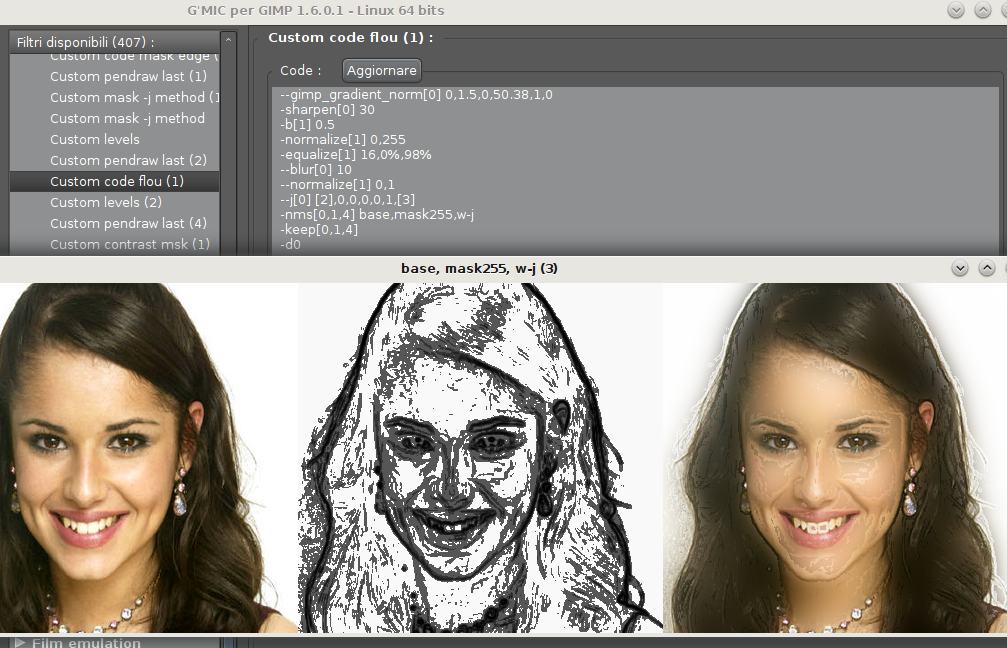Expand the Film emulation category
Image resolution: width=1007 pixels, height=648 pixels.
[x=19, y=642]
